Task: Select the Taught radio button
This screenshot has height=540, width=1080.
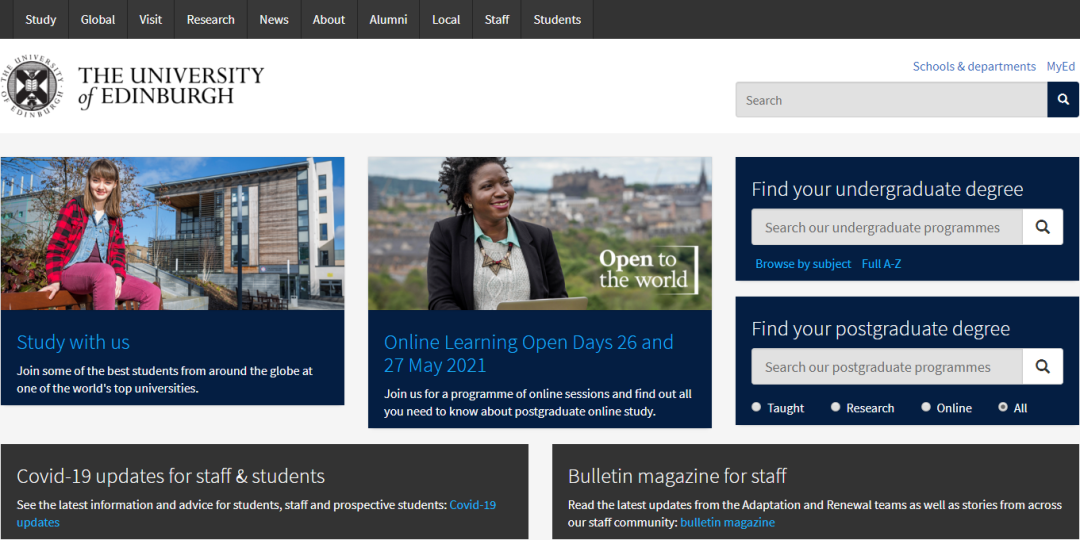Action: (x=756, y=407)
